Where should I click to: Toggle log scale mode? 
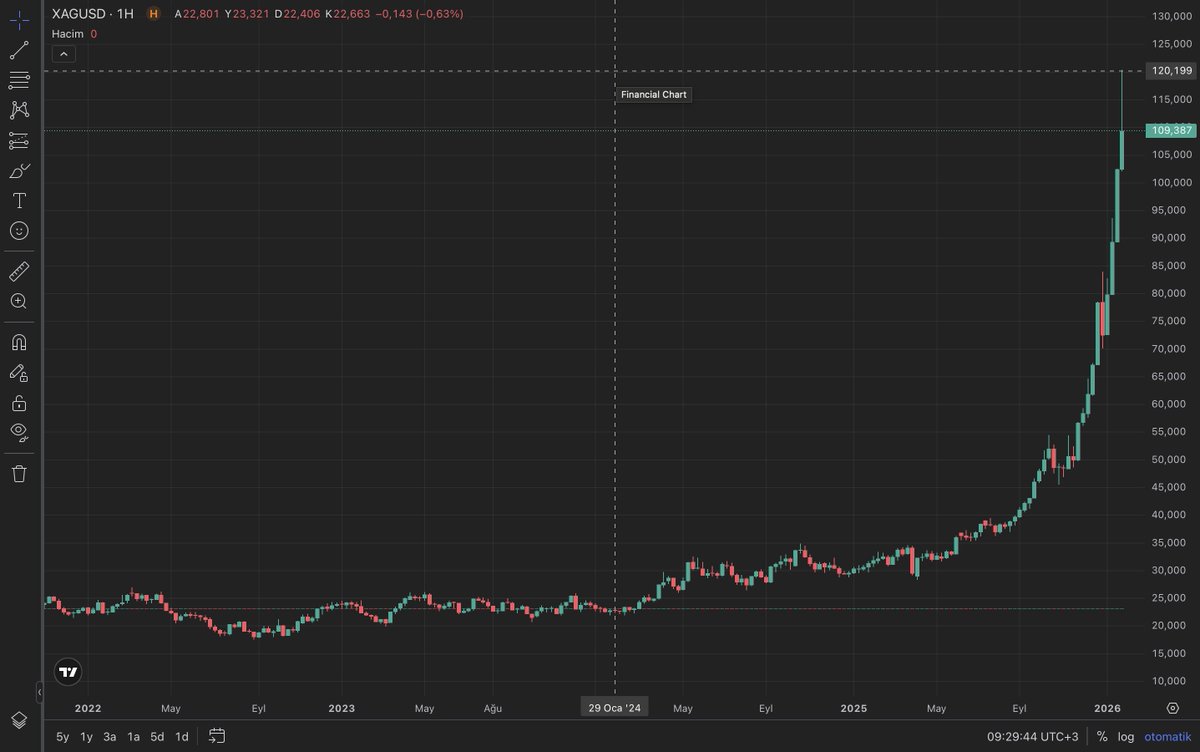(1126, 736)
